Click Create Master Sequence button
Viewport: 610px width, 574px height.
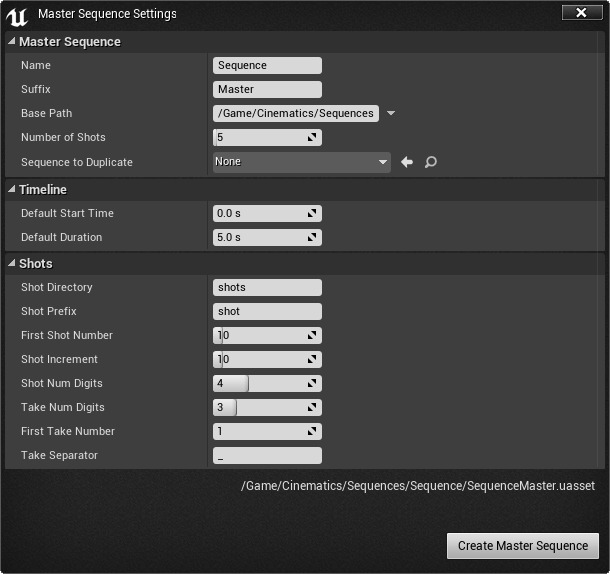point(522,546)
